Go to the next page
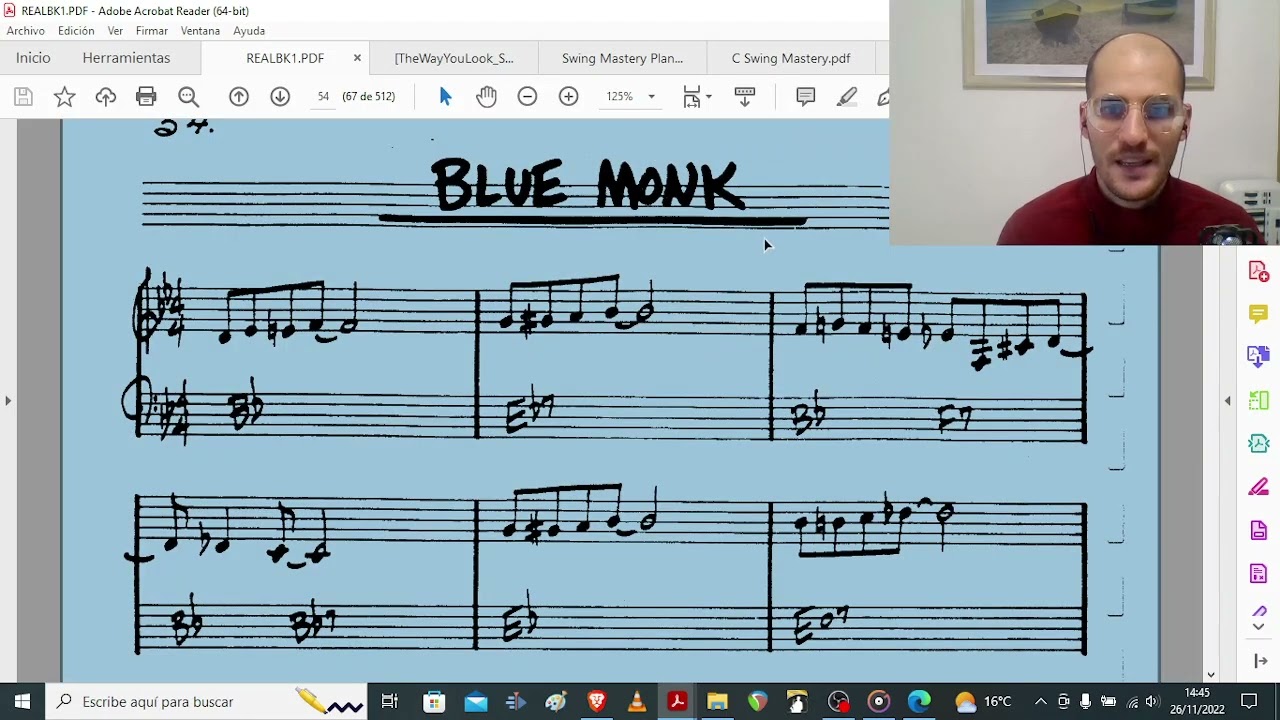The image size is (1280, 720). click(x=280, y=96)
